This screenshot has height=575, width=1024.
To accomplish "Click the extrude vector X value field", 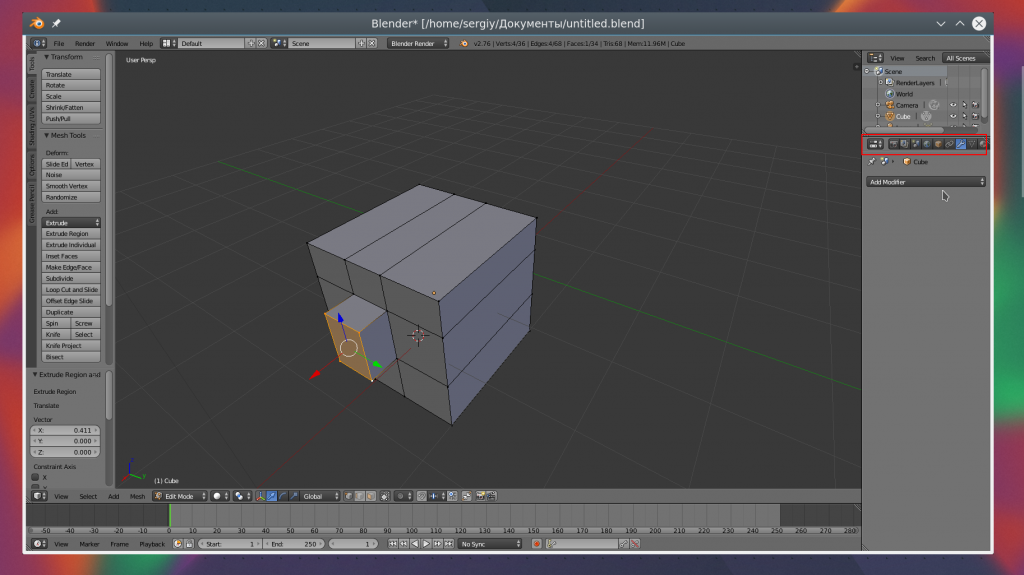I will pyautogui.click(x=65, y=430).
